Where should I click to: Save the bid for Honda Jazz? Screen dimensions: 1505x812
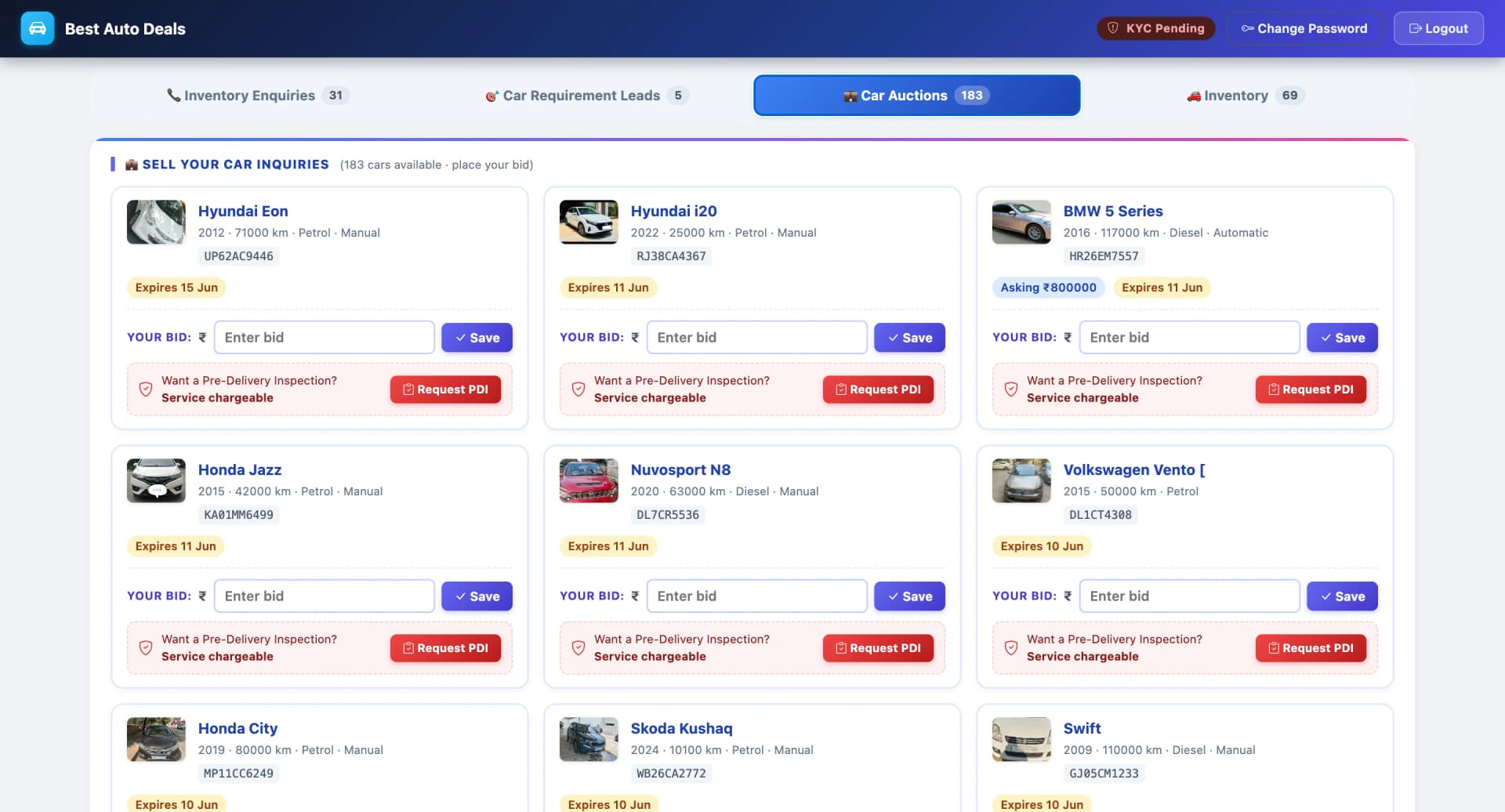pyautogui.click(x=477, y=596)
